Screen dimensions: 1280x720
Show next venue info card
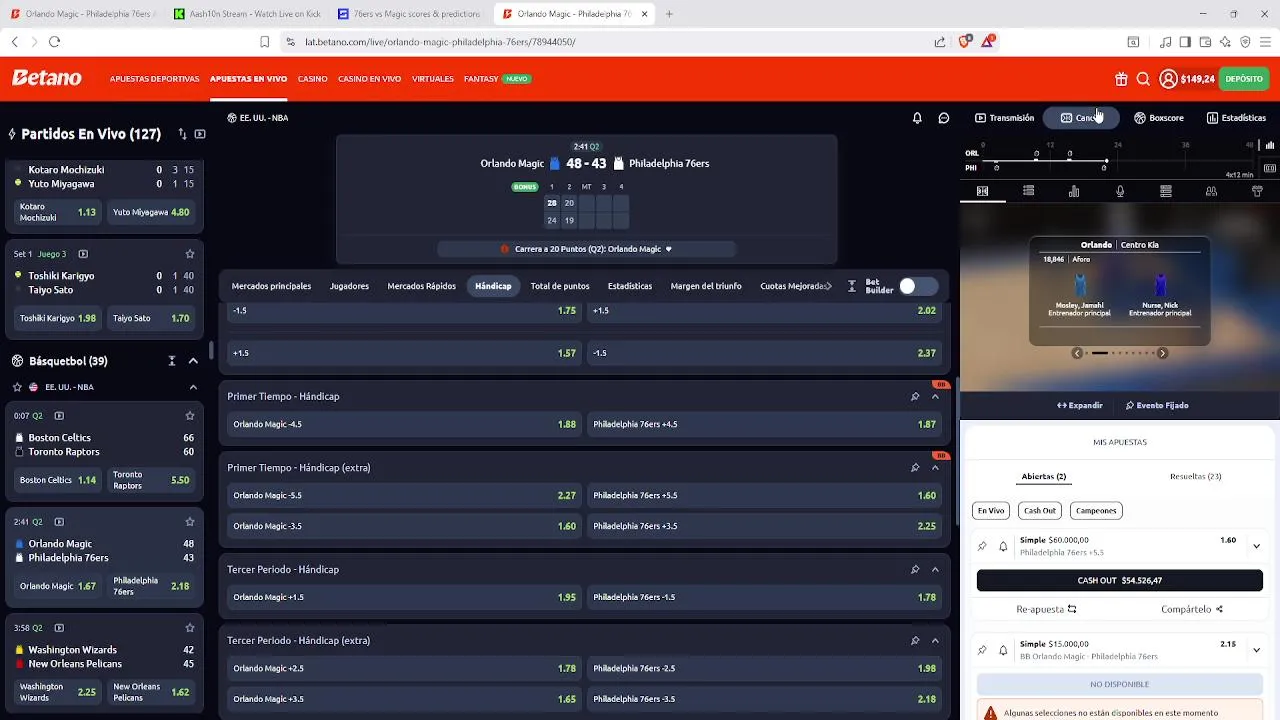click(1162, 353)
